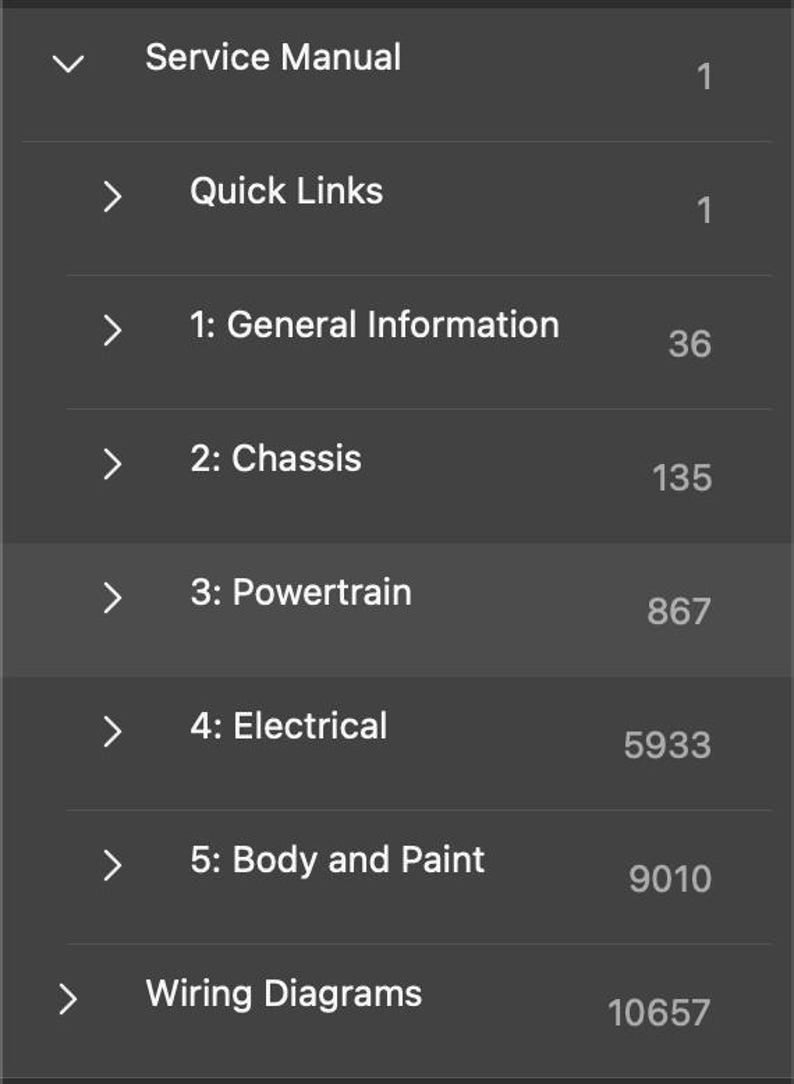Click page number 867 for Powertrain
Image resolution: width=794 pixels, height=1084 pixels.
[x=678, y=611]
